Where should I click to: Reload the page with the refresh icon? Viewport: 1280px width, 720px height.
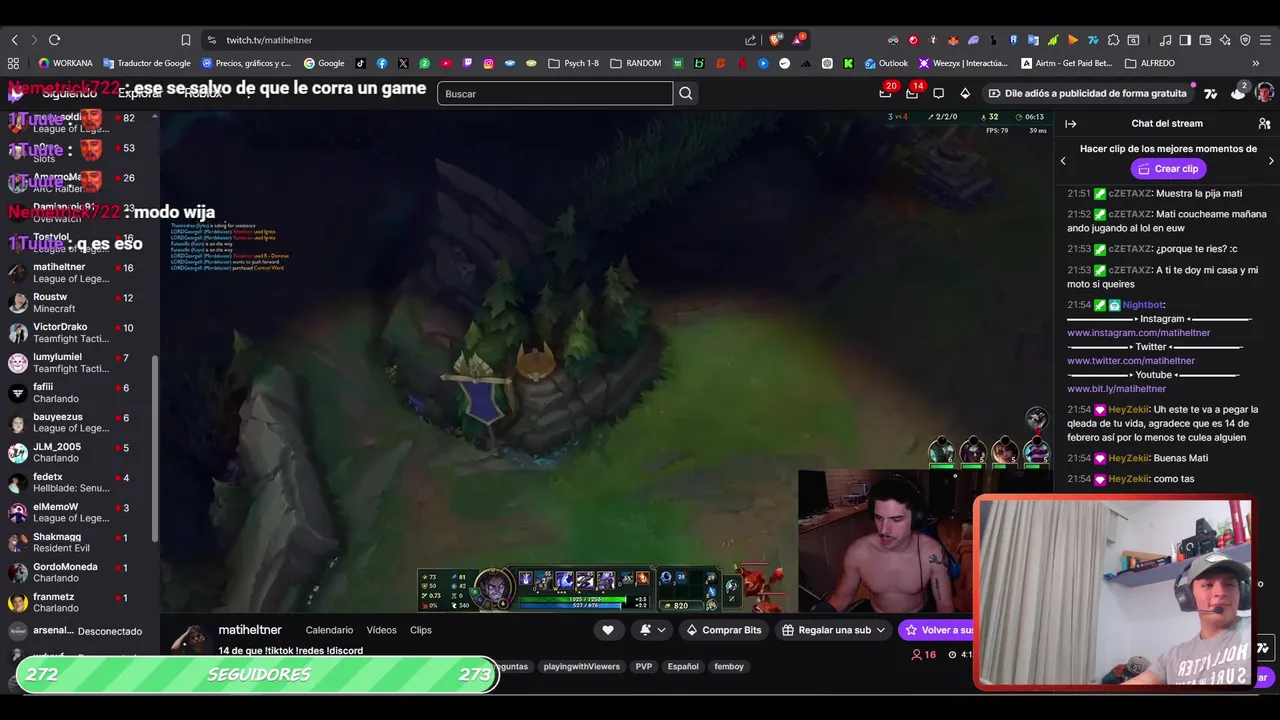click(54, 40)
